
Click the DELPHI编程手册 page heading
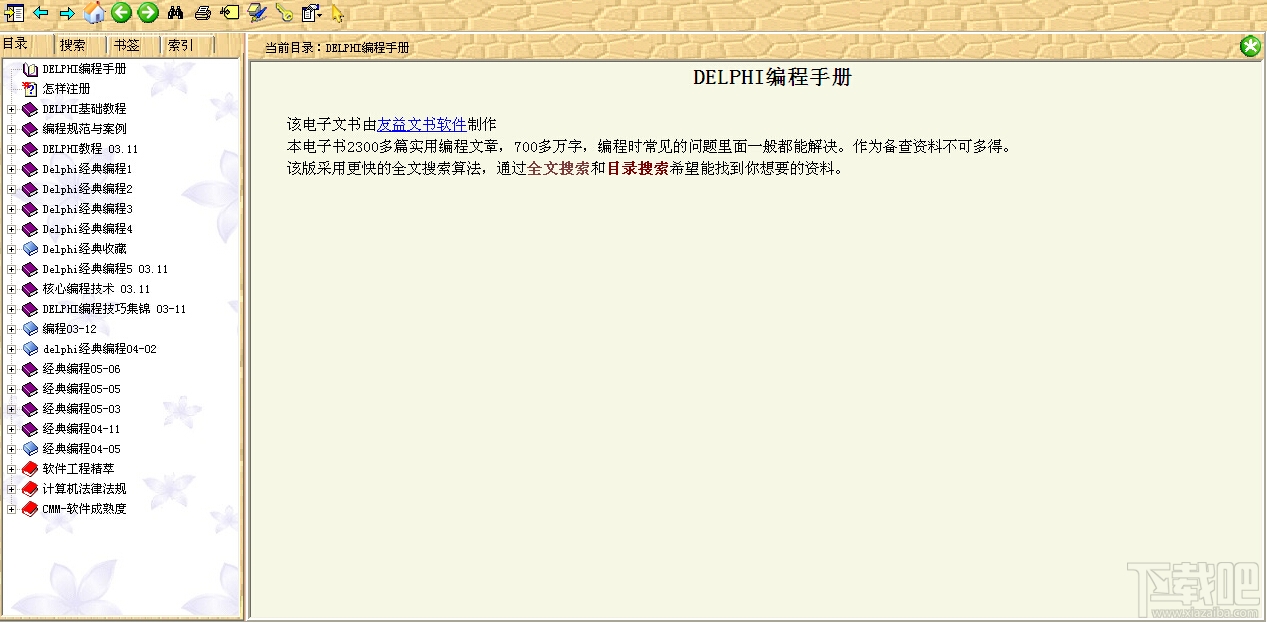pyautogui.click(x=772, y=78)
